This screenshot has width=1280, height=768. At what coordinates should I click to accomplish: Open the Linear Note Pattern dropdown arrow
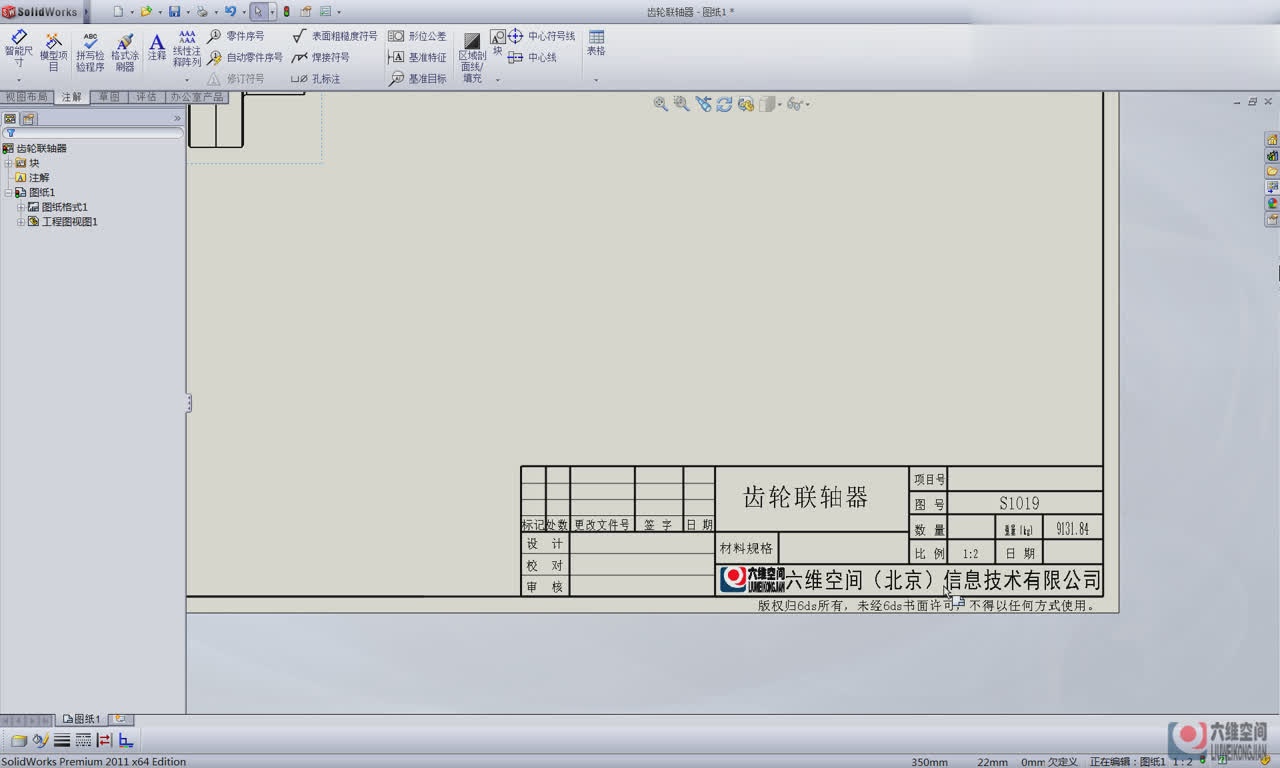187,80
